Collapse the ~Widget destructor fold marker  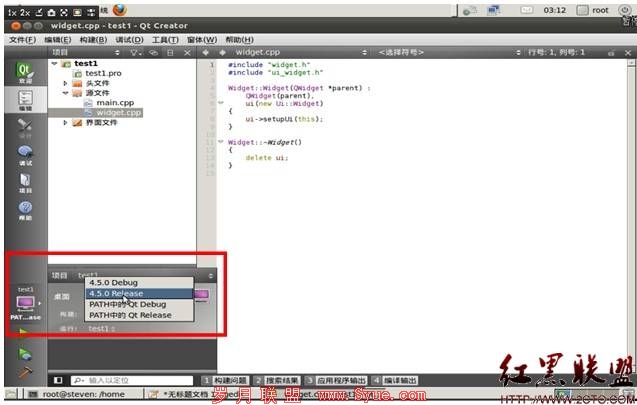tap(221, 142)
